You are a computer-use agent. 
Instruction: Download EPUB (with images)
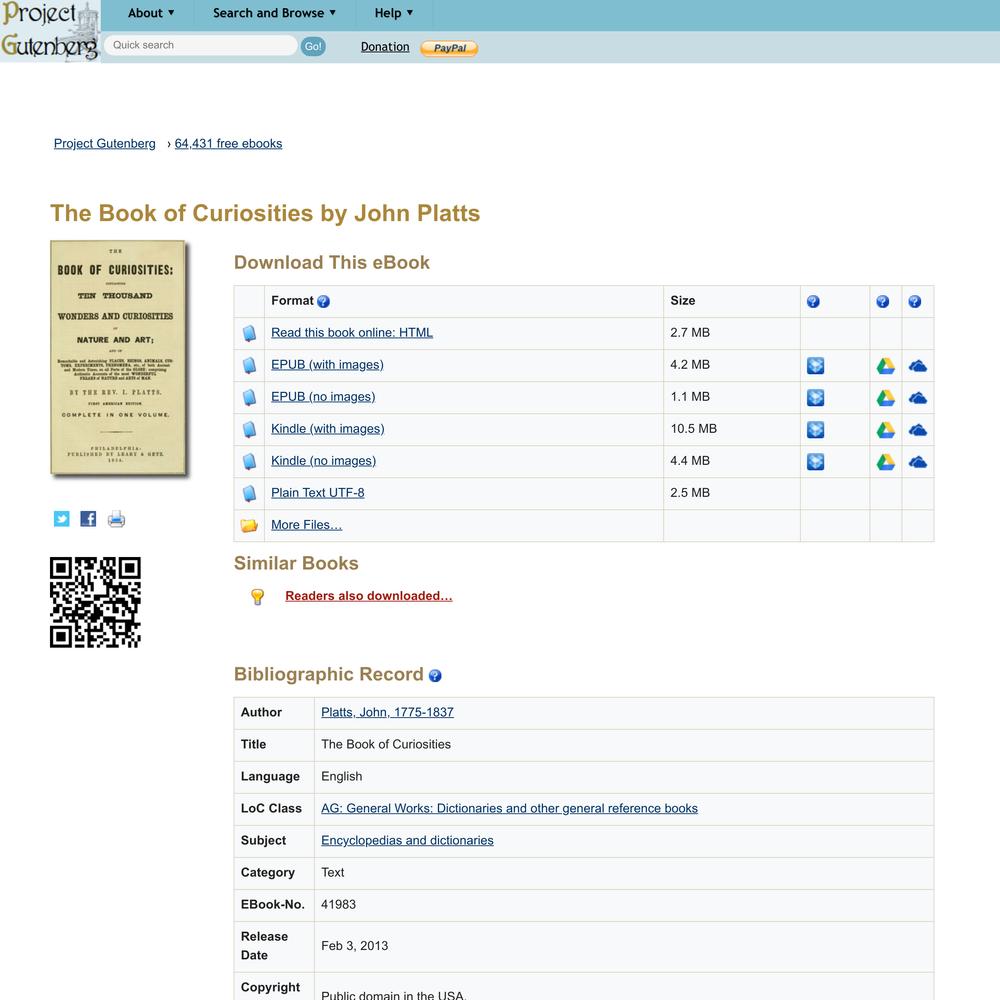(327, 364)
